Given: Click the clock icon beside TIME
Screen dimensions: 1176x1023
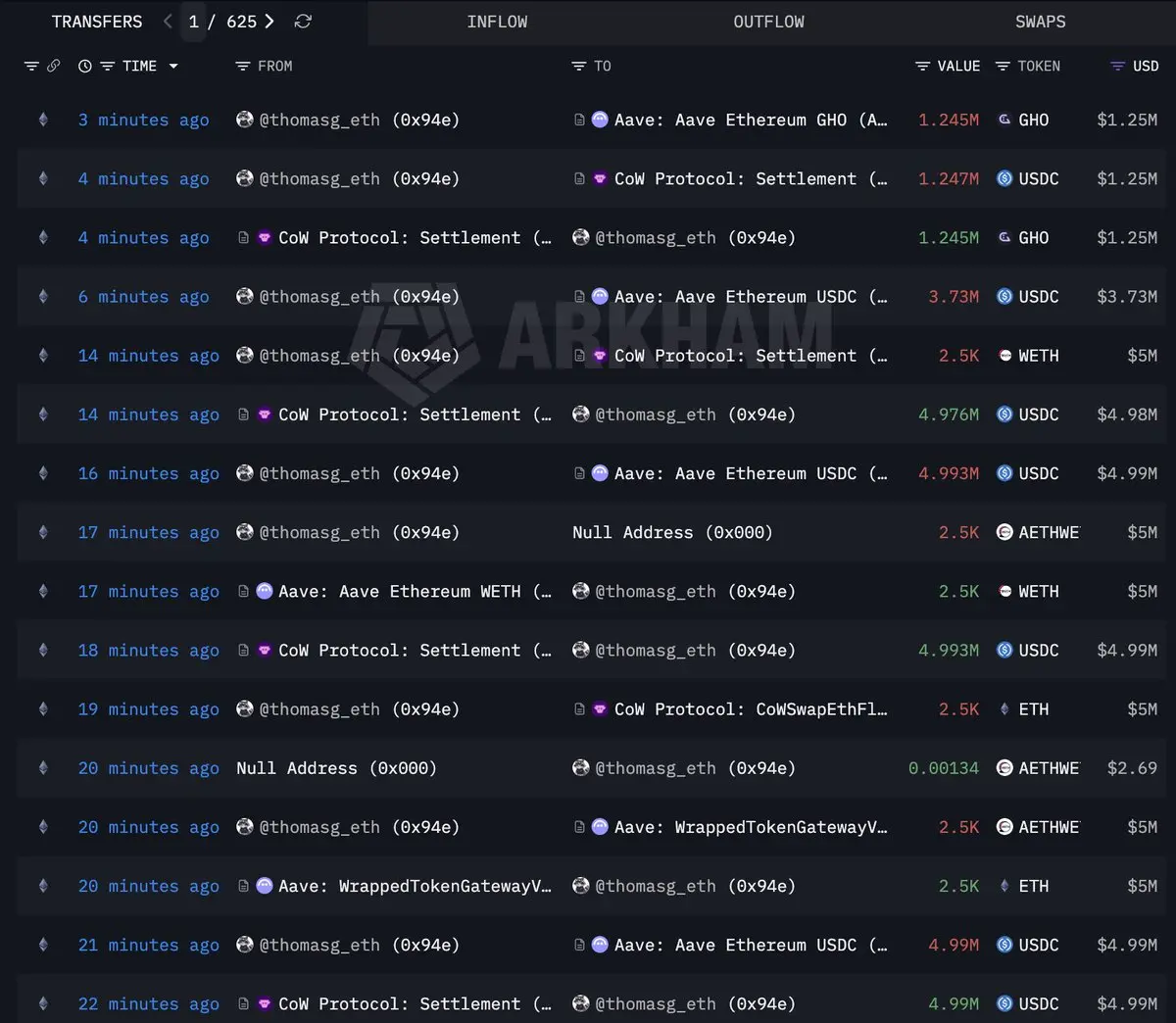Looking at the screenshot, I should point(85,66).
